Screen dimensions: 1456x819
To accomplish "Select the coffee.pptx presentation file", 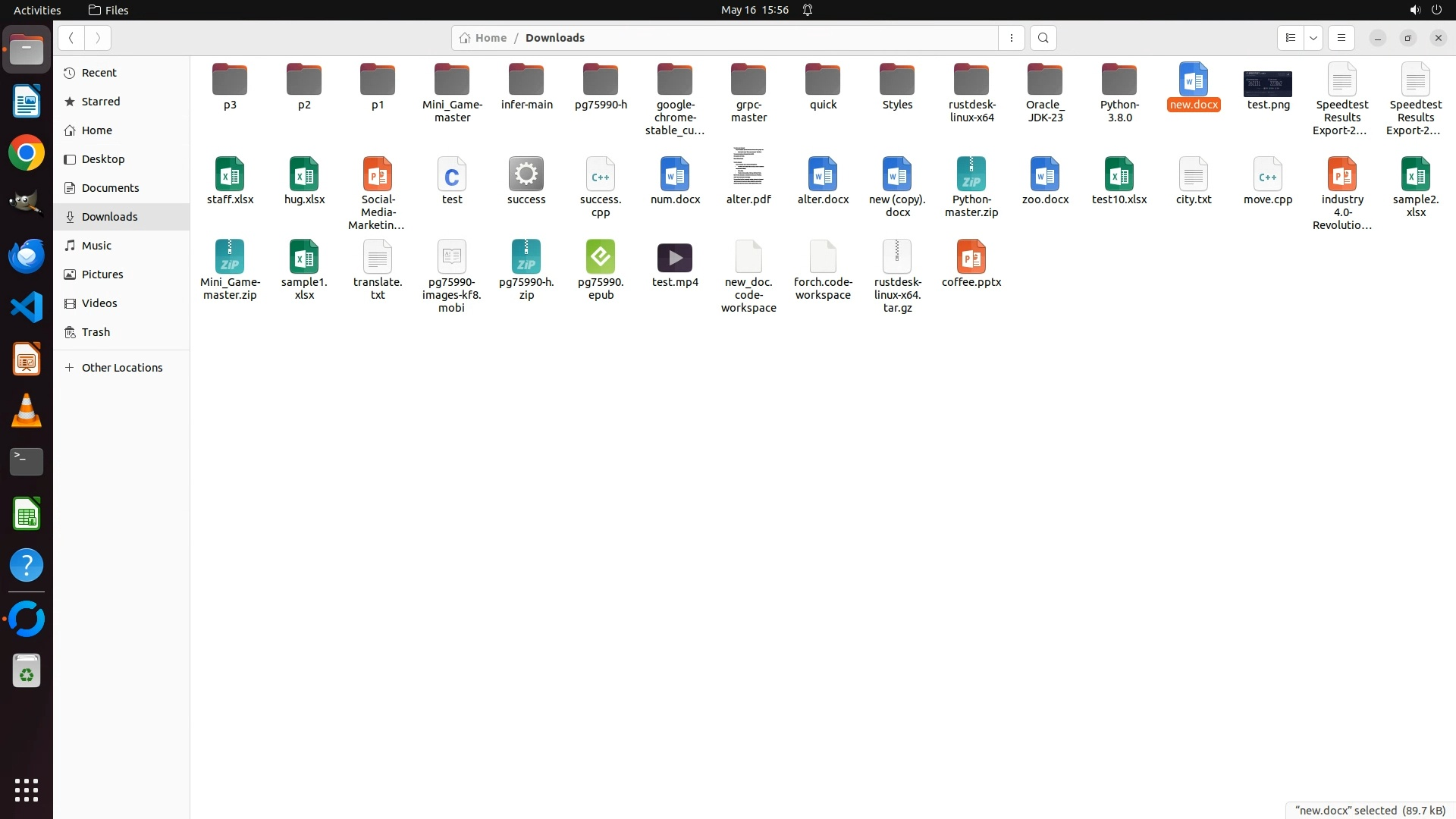I will pyautogui.click(x=971, y=259).
